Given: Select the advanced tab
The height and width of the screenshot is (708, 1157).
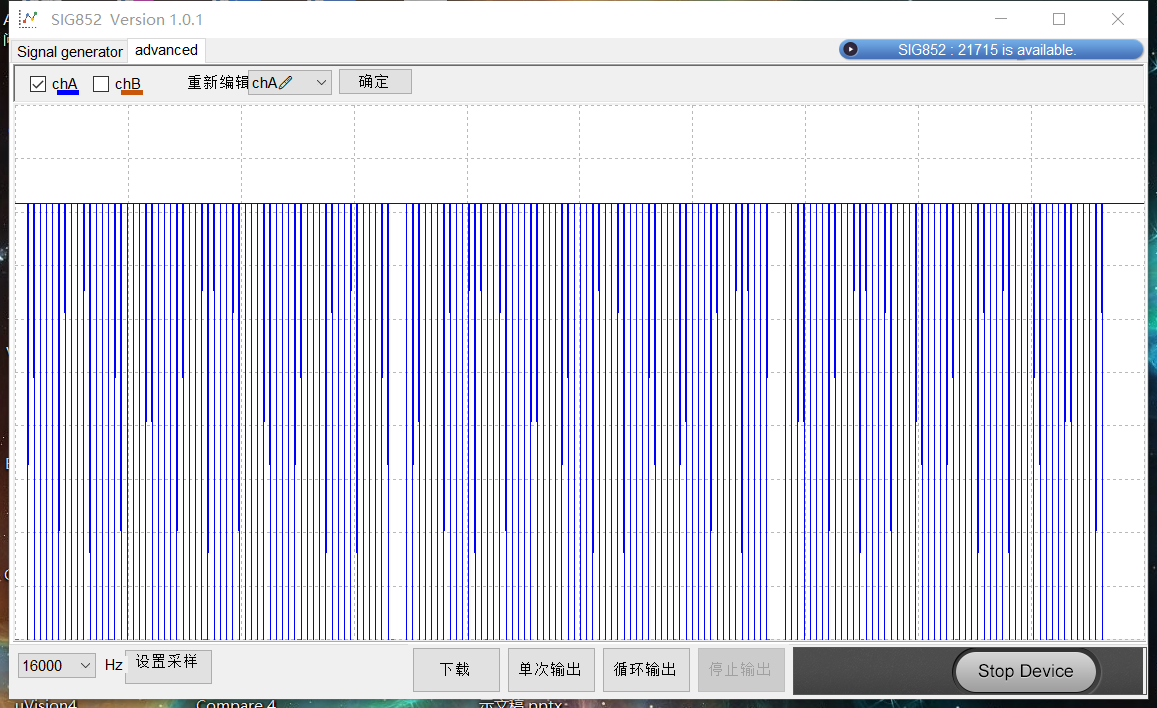Looking at the screenshot, I should [x=166, y=50].
